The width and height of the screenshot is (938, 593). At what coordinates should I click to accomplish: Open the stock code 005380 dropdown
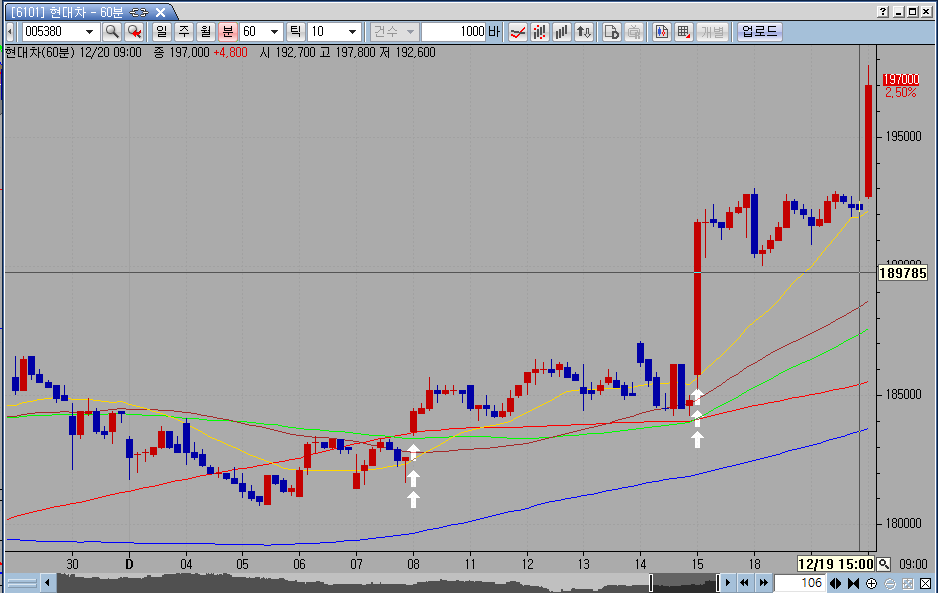(x=90, y=31)
